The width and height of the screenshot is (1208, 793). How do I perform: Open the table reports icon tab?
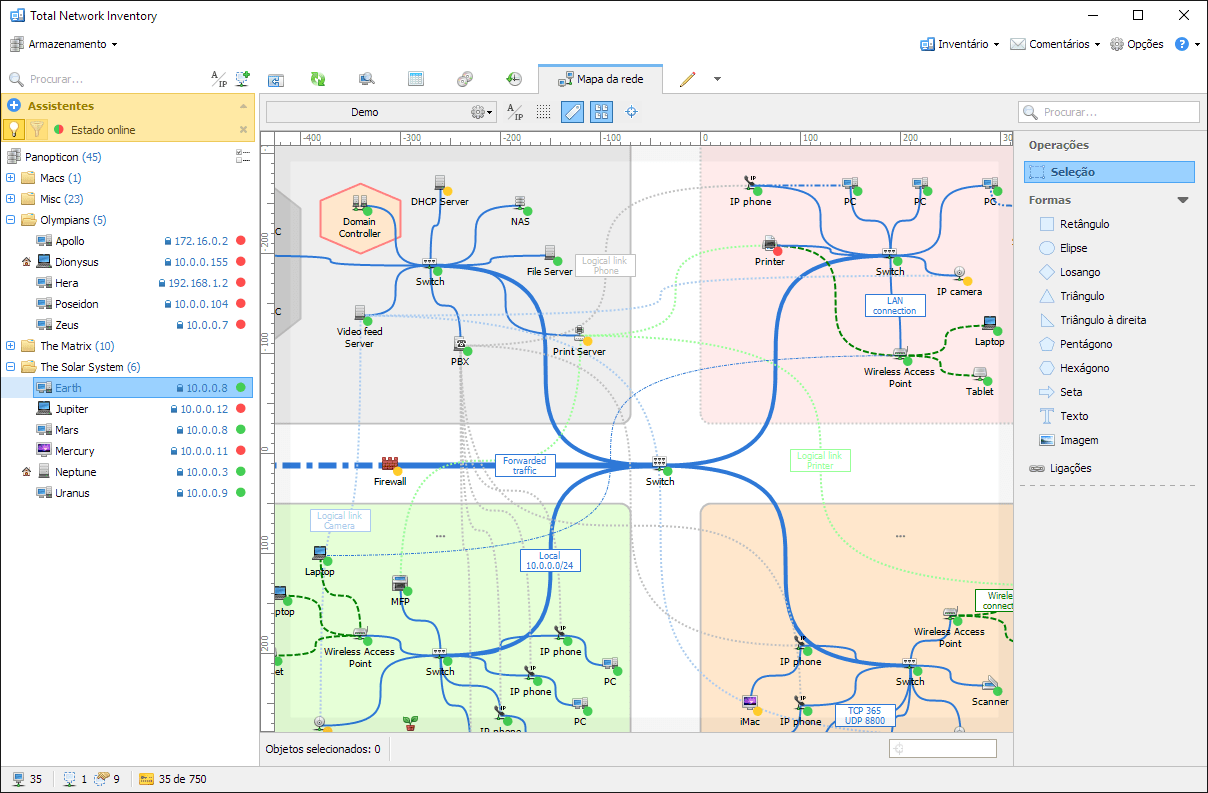click(416, 80)
